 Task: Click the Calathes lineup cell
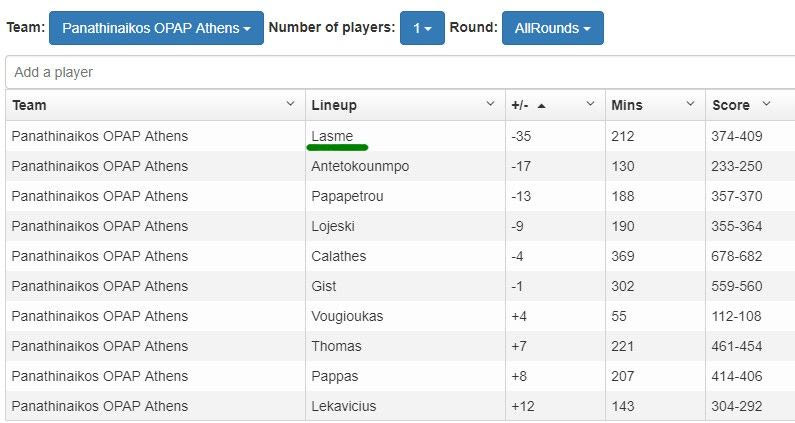(339, 256)
